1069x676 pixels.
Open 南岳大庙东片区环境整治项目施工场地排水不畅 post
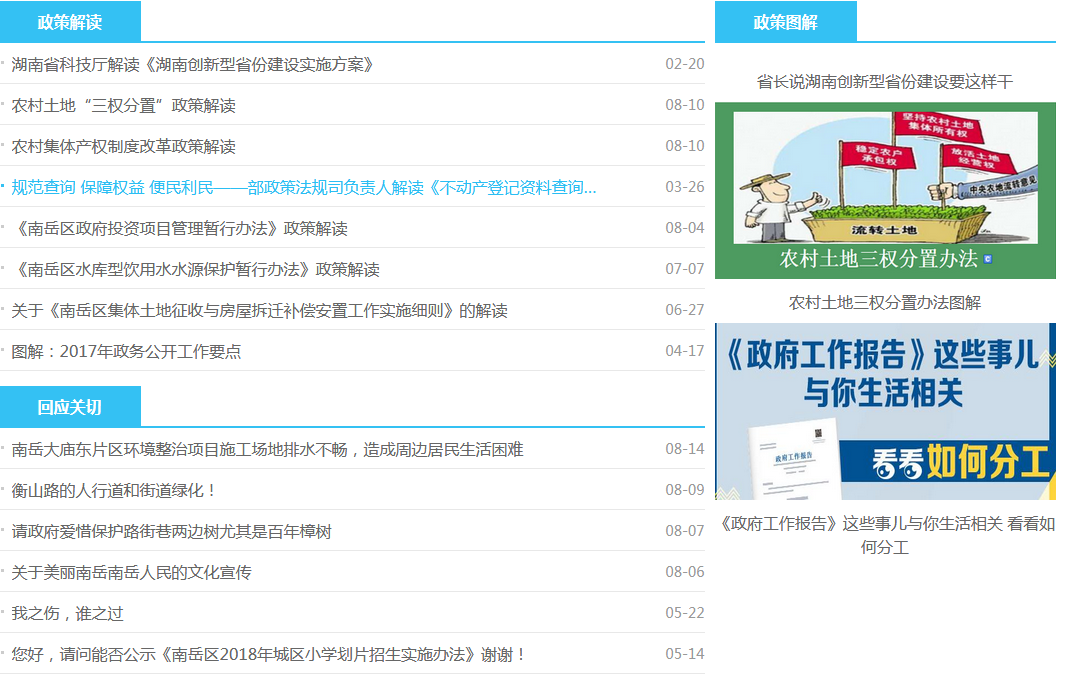pos(267,450)
